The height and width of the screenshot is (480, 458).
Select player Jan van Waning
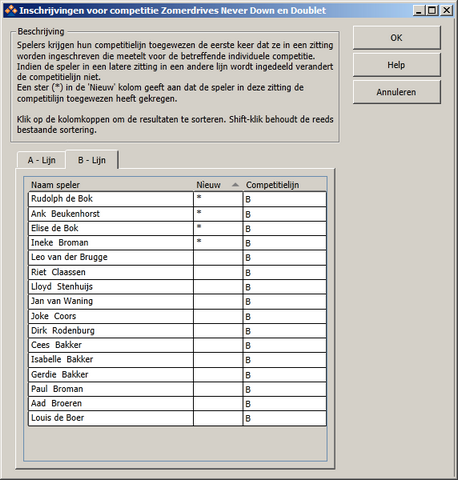coord(111,301)
